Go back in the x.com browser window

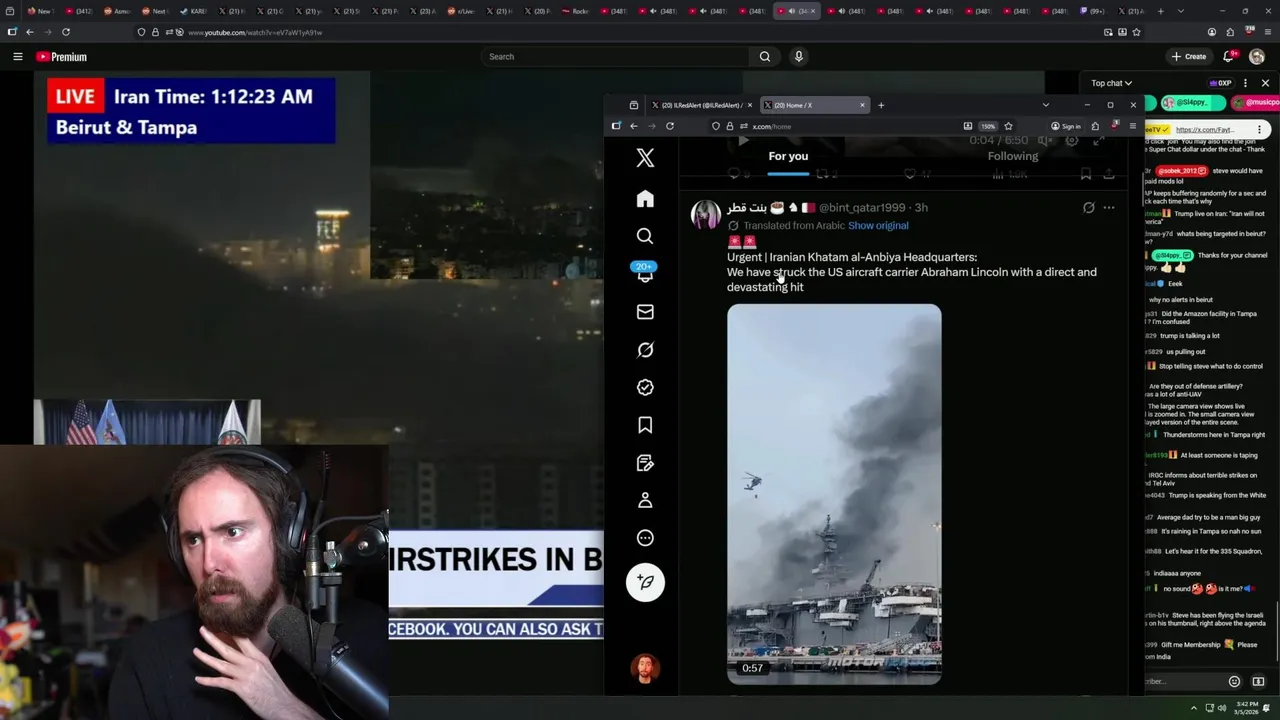point(633,126)
